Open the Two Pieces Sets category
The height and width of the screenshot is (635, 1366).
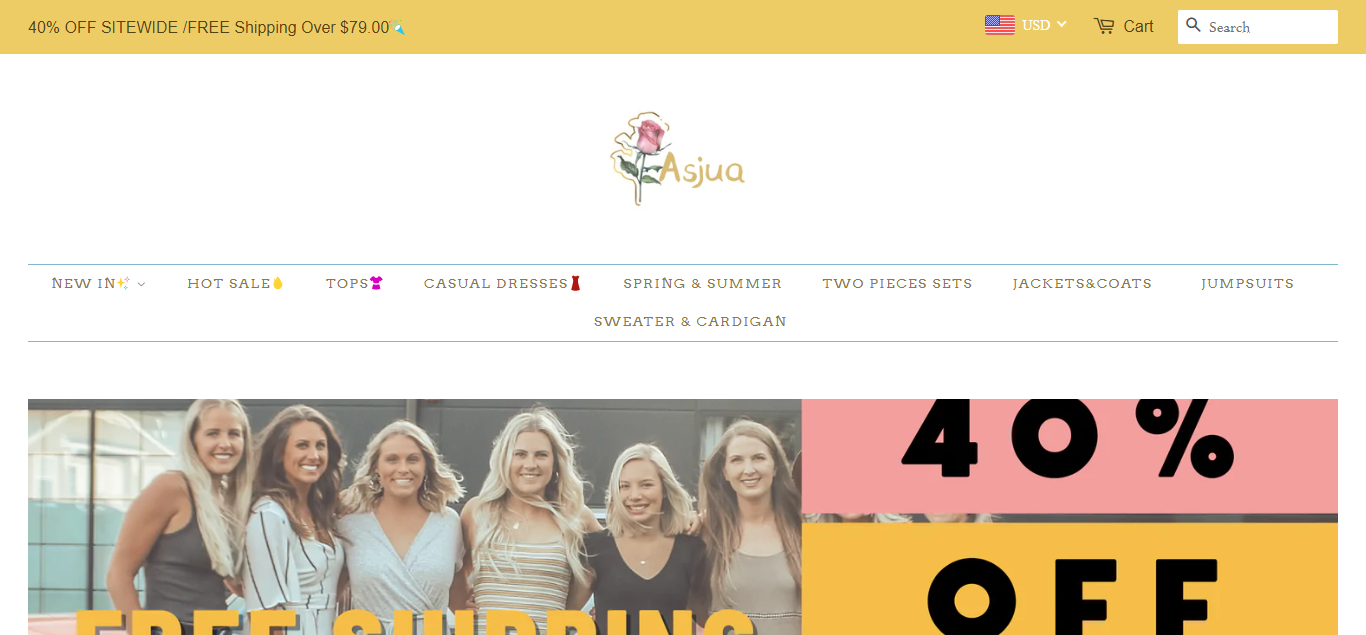click(x=897, y=284)
